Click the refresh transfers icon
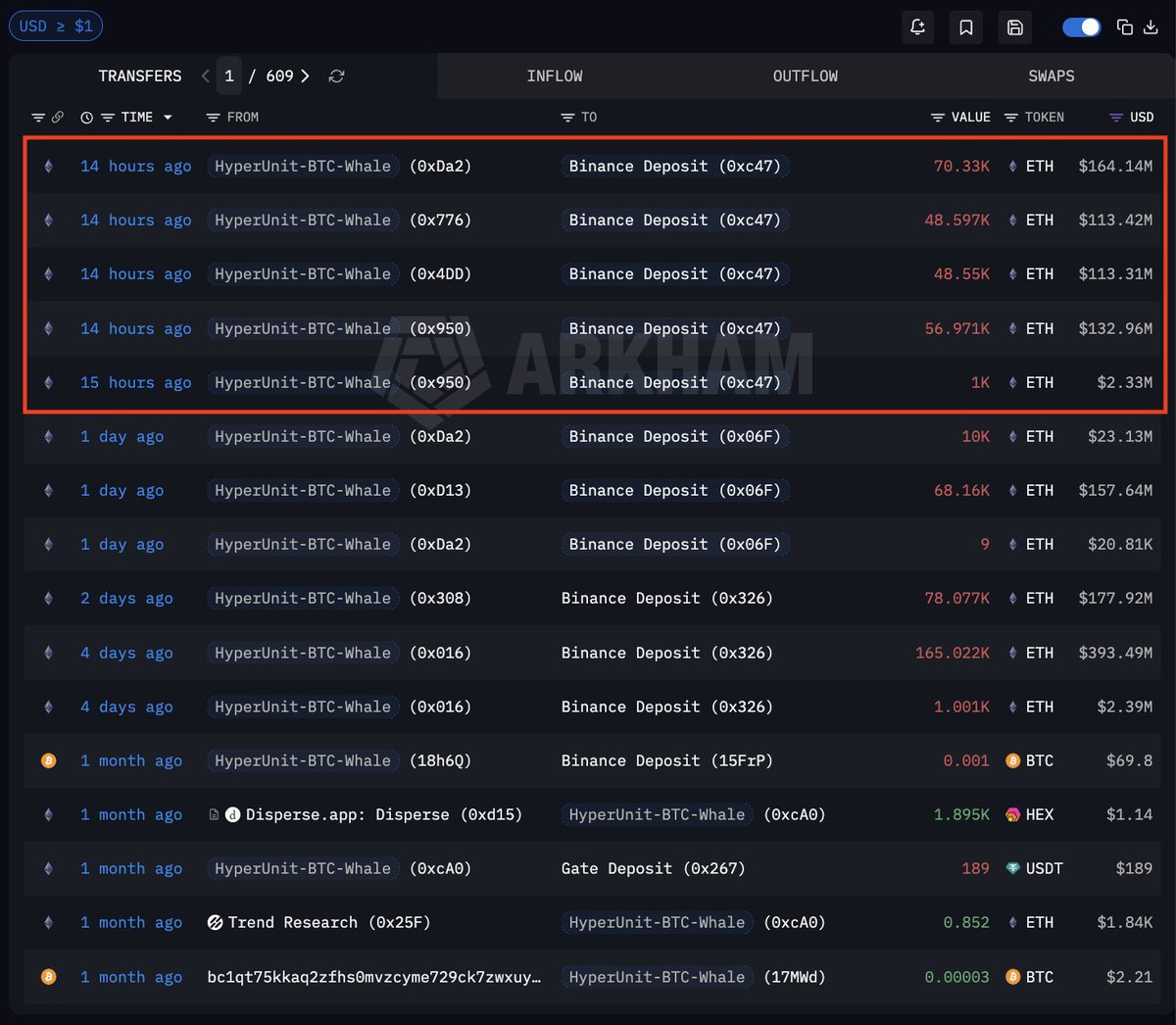Viewport: 1176px width, 1025px height. [x=336, y=75]
